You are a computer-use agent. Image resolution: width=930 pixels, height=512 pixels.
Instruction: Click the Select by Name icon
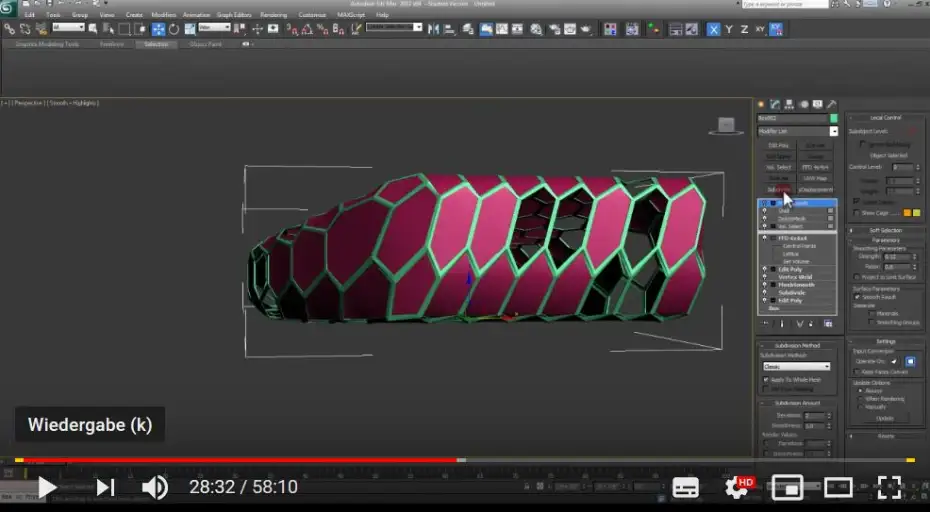[109, 28]
